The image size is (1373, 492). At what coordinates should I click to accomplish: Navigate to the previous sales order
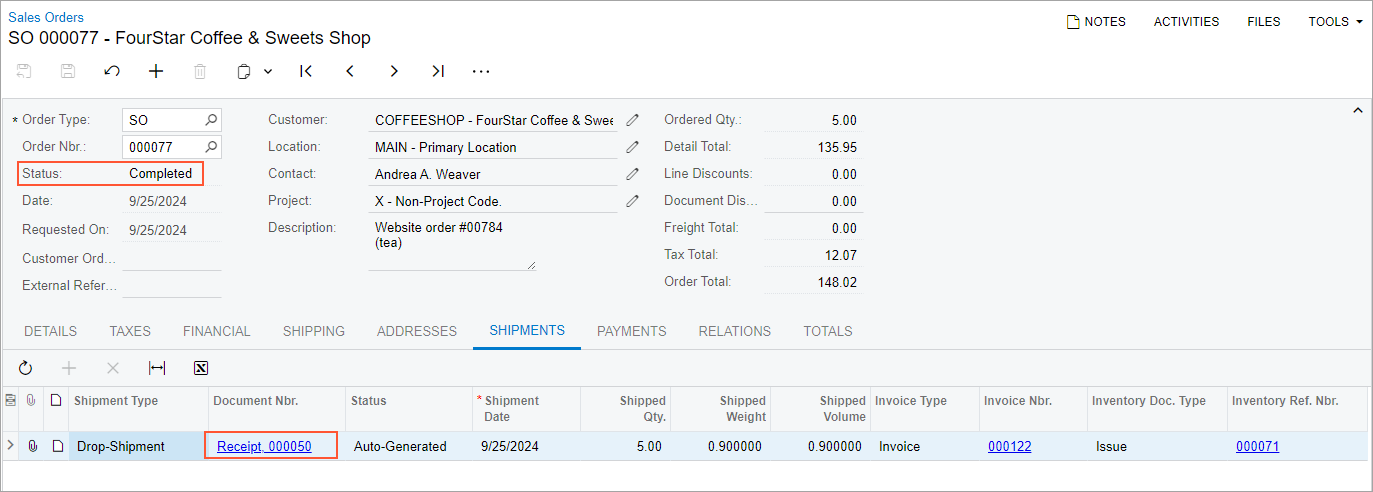(x=350, y=71)
